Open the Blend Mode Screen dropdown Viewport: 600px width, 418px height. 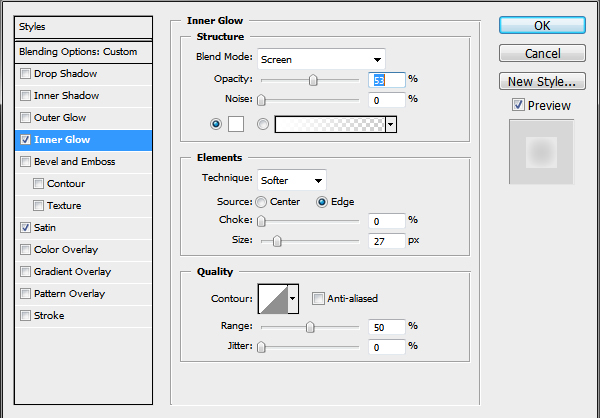pos(321,59)
